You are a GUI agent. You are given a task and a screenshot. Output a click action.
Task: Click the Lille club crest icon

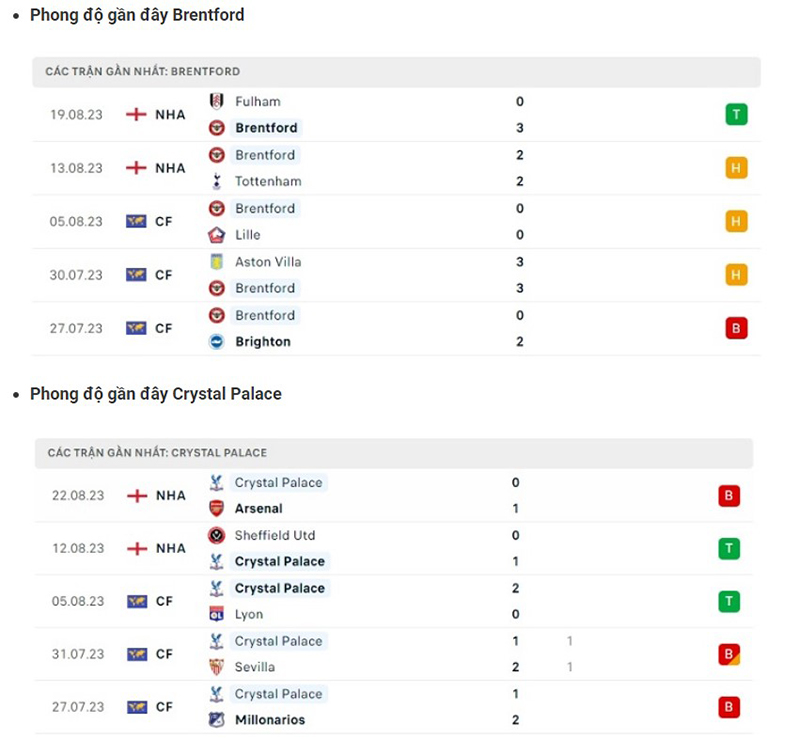pos(216,235)
